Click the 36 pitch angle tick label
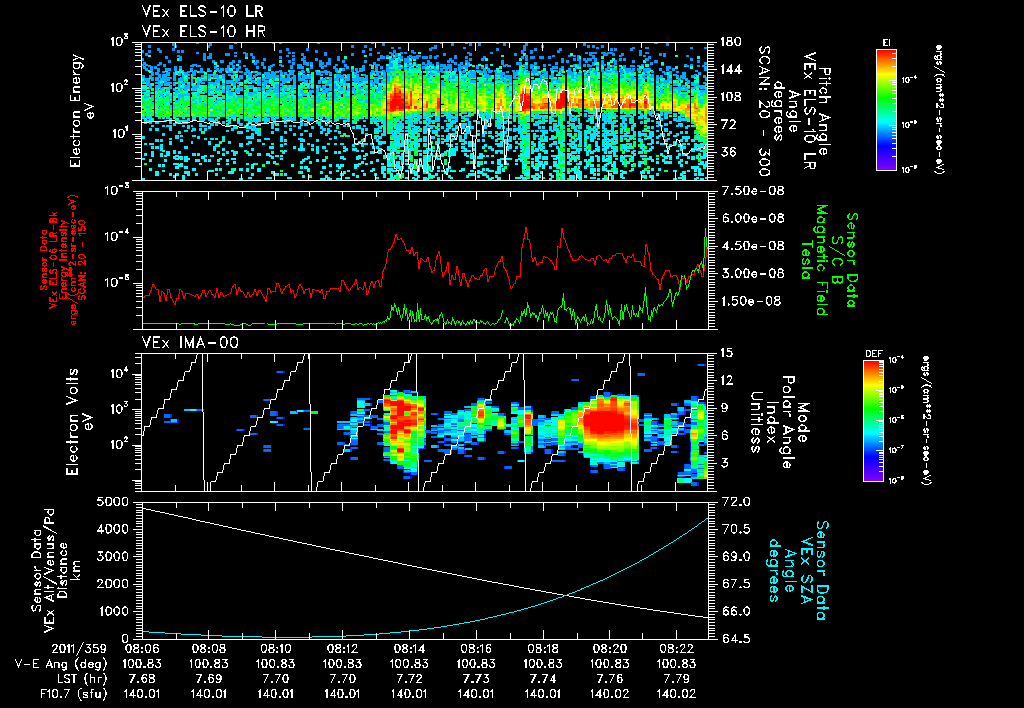The width and height of the screenshot is (1024, 708). (x=727, y=152)
